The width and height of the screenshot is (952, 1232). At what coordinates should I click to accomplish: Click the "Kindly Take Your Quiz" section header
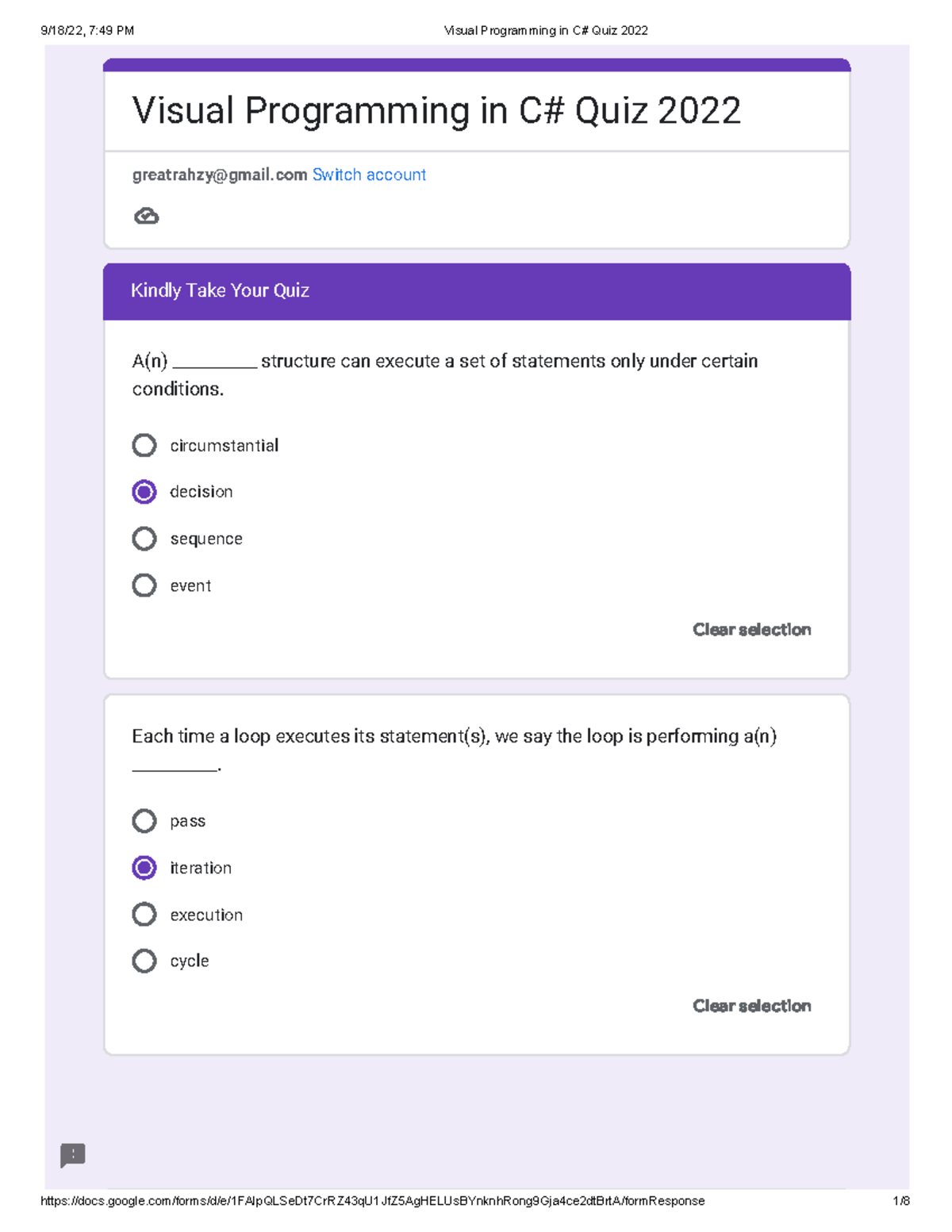click(220, 290)
